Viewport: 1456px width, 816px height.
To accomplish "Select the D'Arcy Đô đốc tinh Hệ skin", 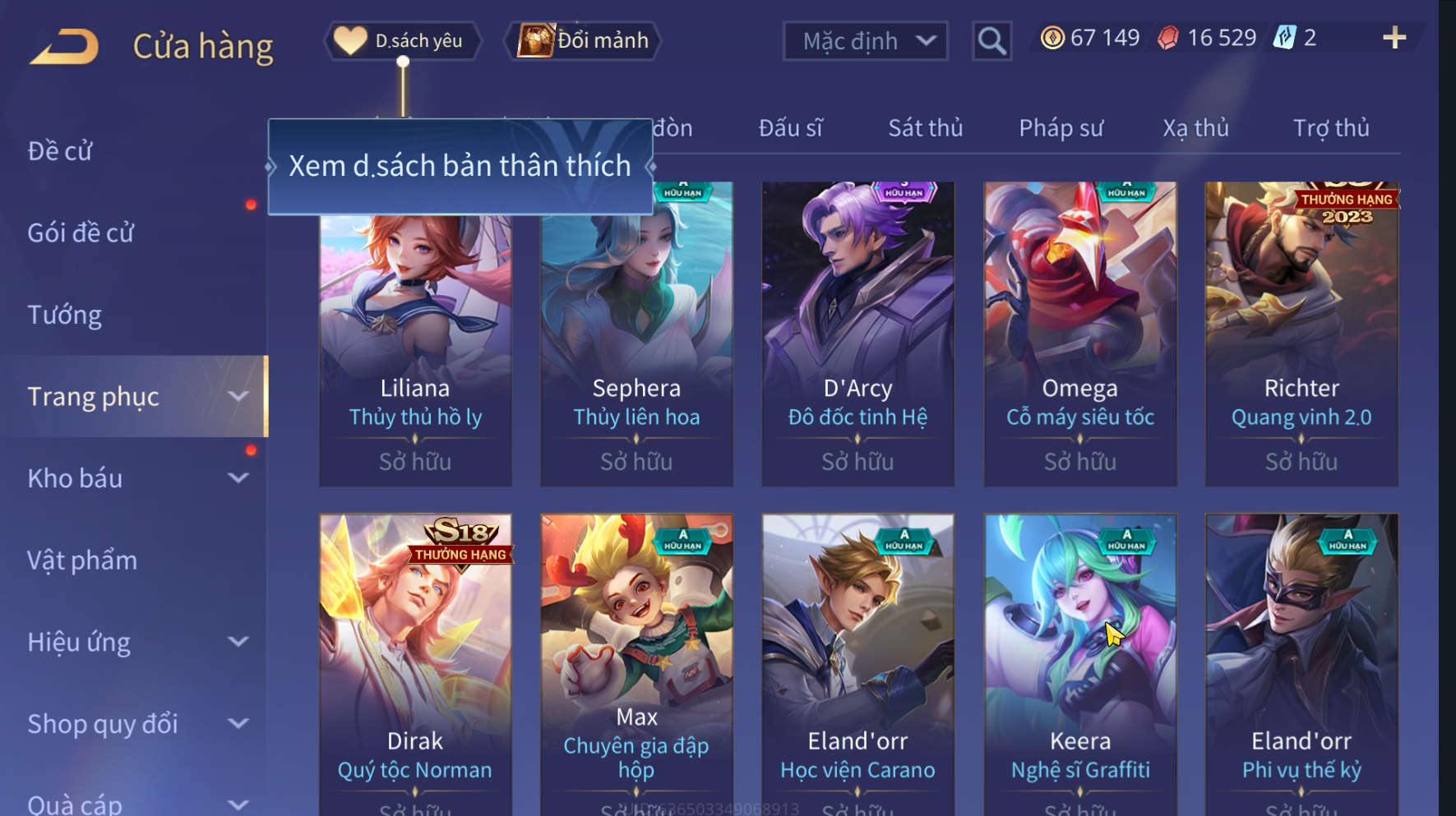I will 857,334.
